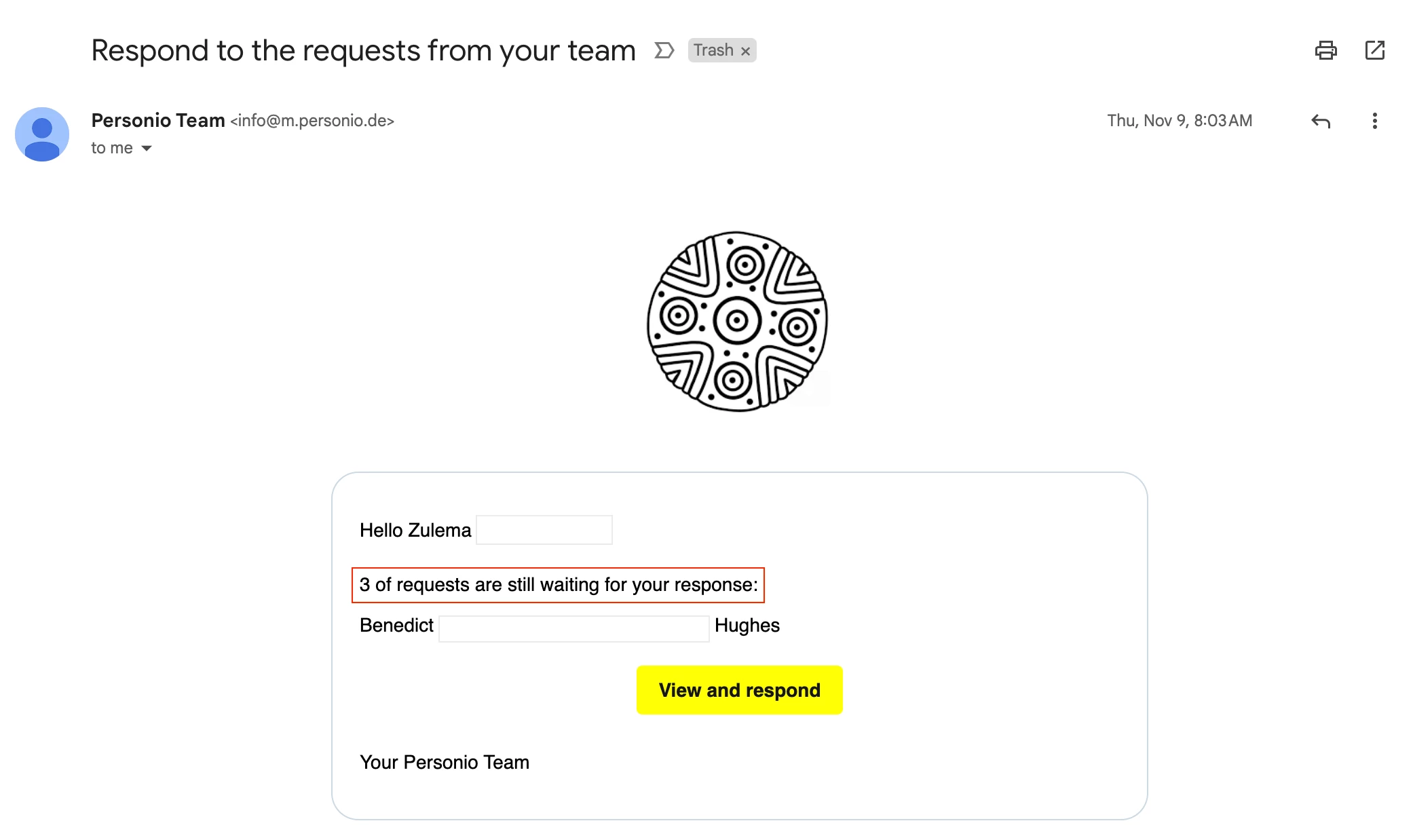Image resolution: width=1413 pixels, height=840 pixels.
Task: Click the circular patterned logo image
Action: pyautogui.click(x=737, y=322)
